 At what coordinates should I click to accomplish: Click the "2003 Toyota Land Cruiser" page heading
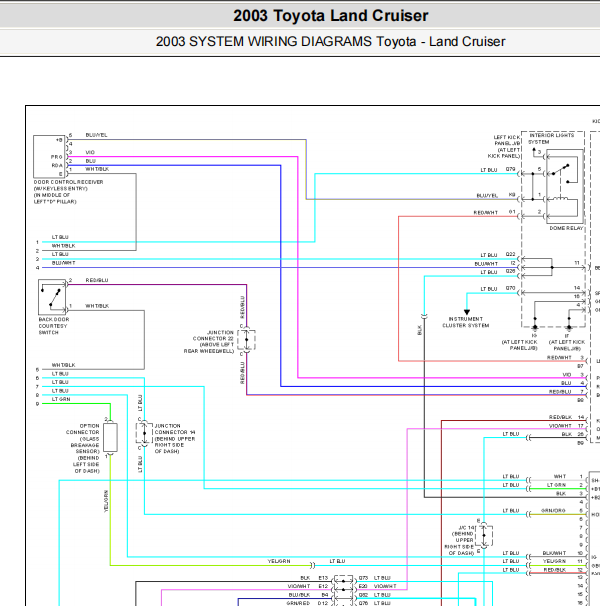(x=331, y=16)
